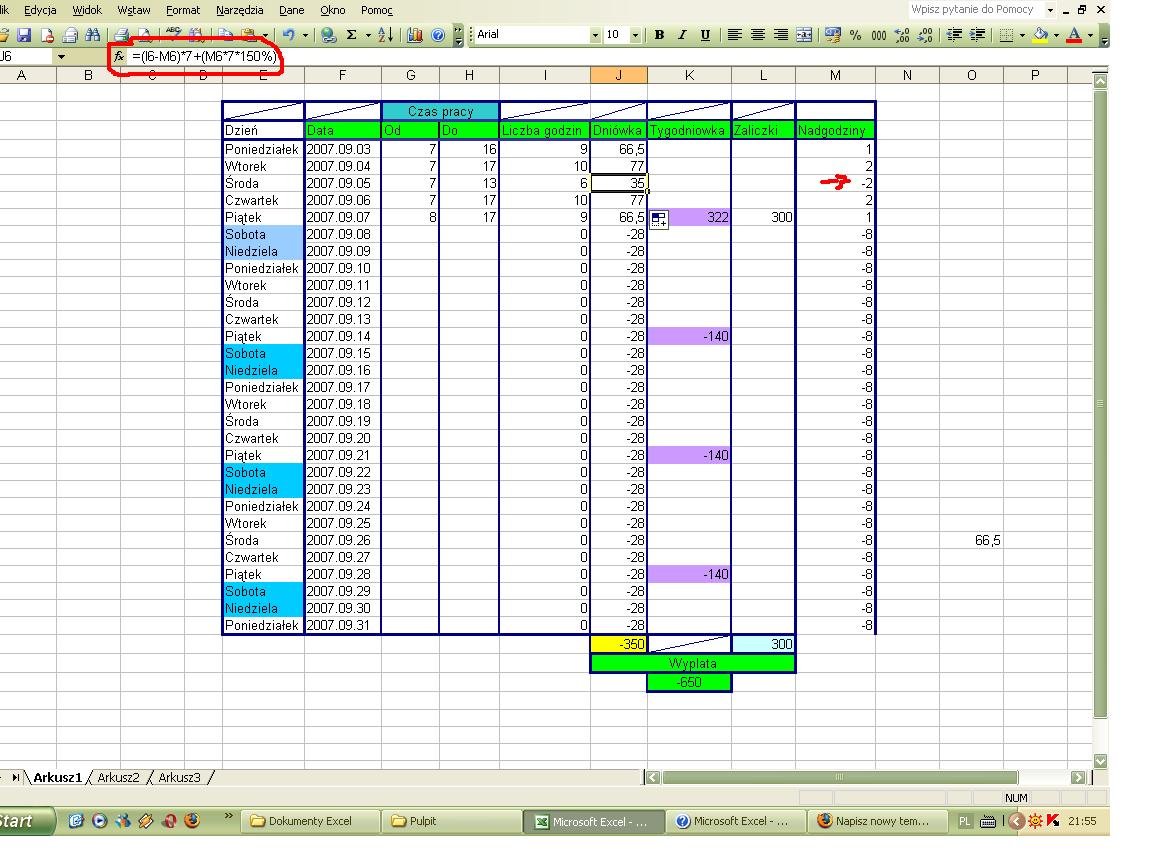Expand the help question box dropdown
The height and width of the screenshot is (864, 1152).
tap(1050, 10)
